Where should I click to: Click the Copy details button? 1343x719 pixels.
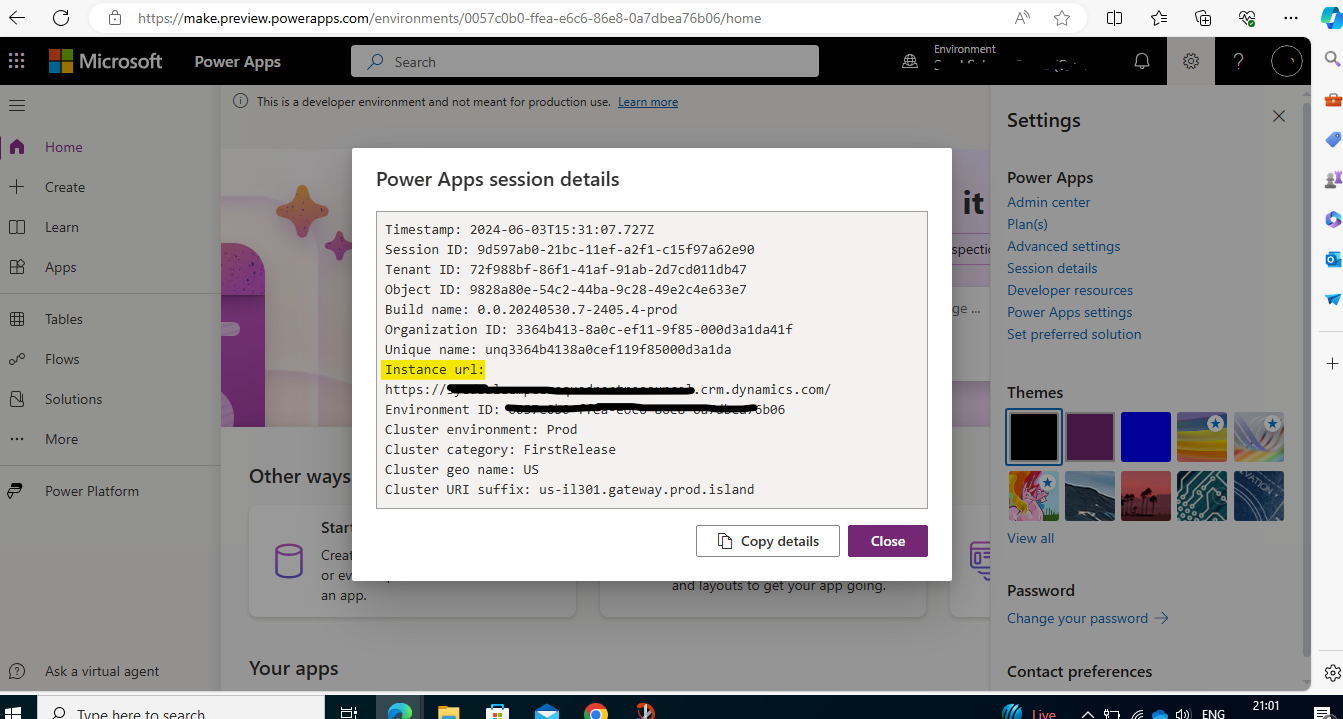click(767, 541)
